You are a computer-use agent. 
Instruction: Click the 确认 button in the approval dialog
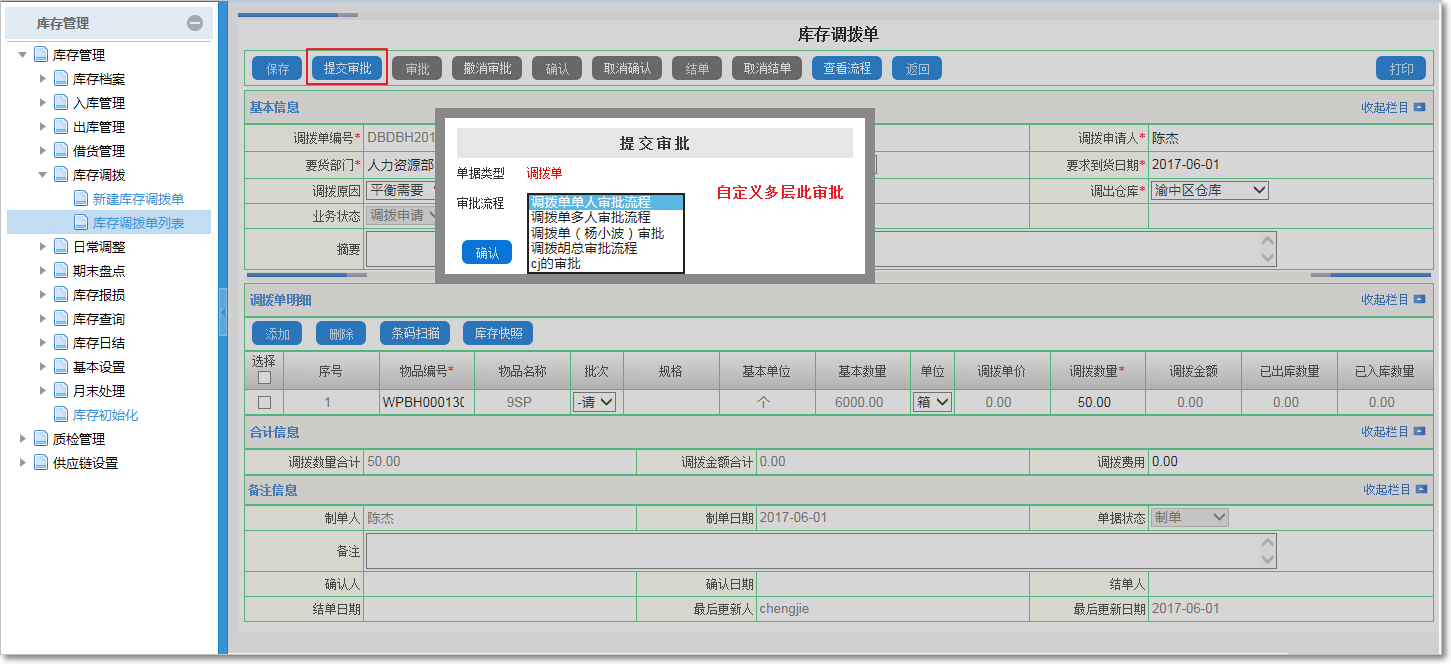pyautogui.click(x=487, y=253)
